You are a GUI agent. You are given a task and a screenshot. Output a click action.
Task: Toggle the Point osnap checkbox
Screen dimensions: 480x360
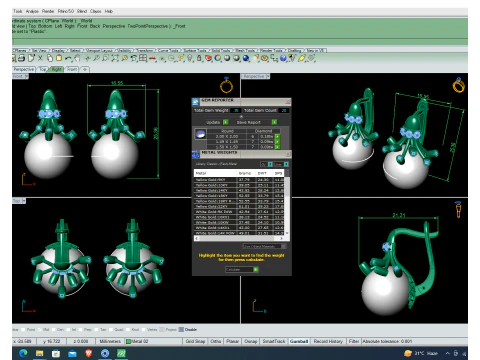point(24,329)
